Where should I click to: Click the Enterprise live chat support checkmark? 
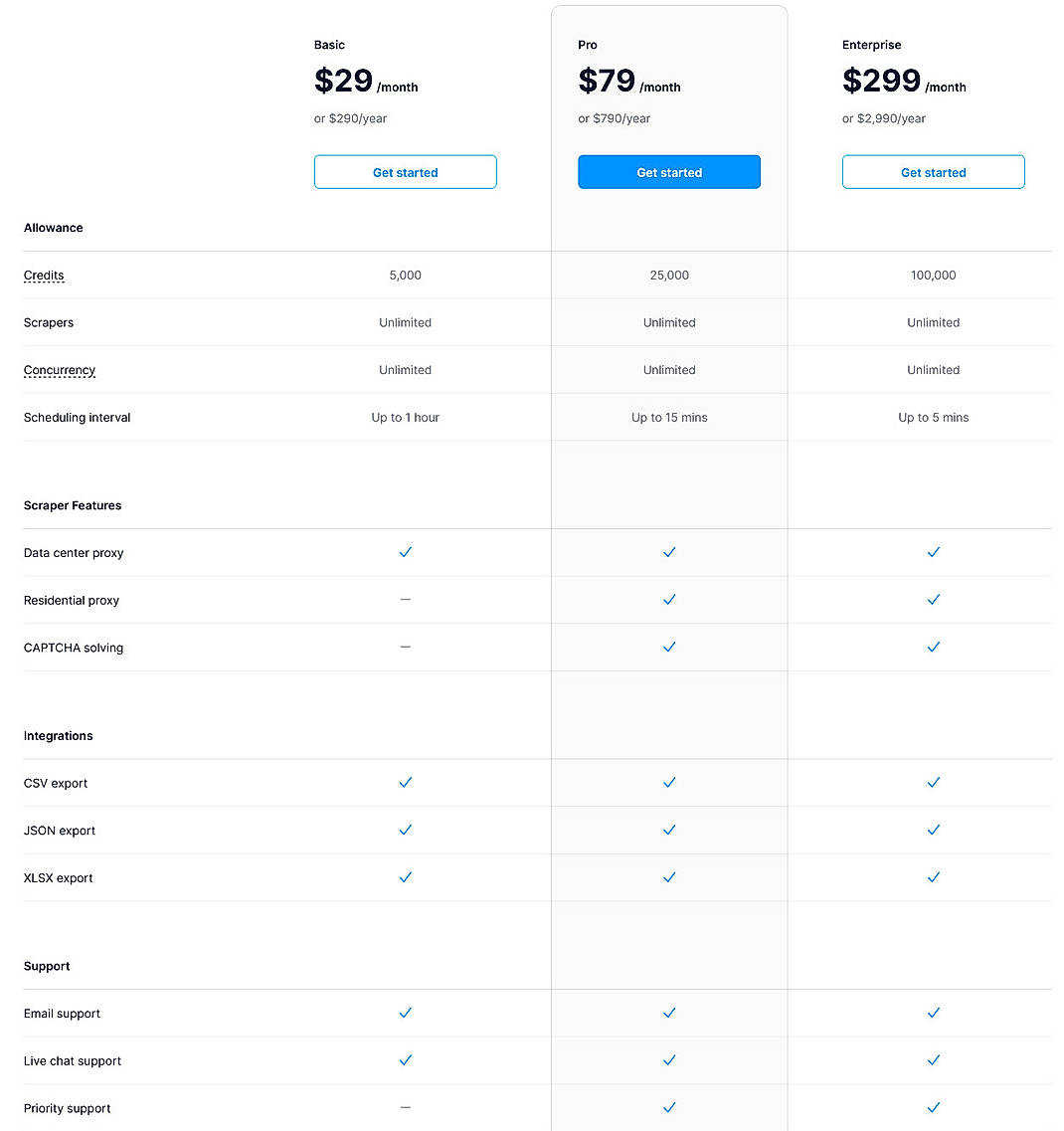(933, 1060)
